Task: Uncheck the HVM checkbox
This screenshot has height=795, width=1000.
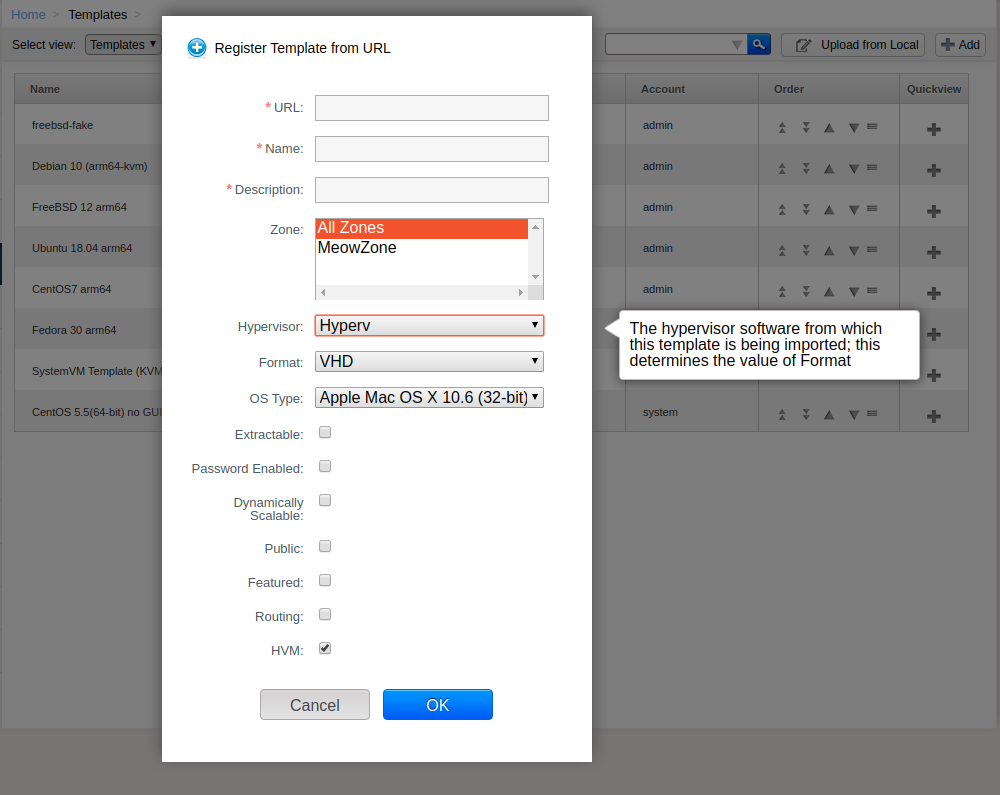Action: point(325,648)
